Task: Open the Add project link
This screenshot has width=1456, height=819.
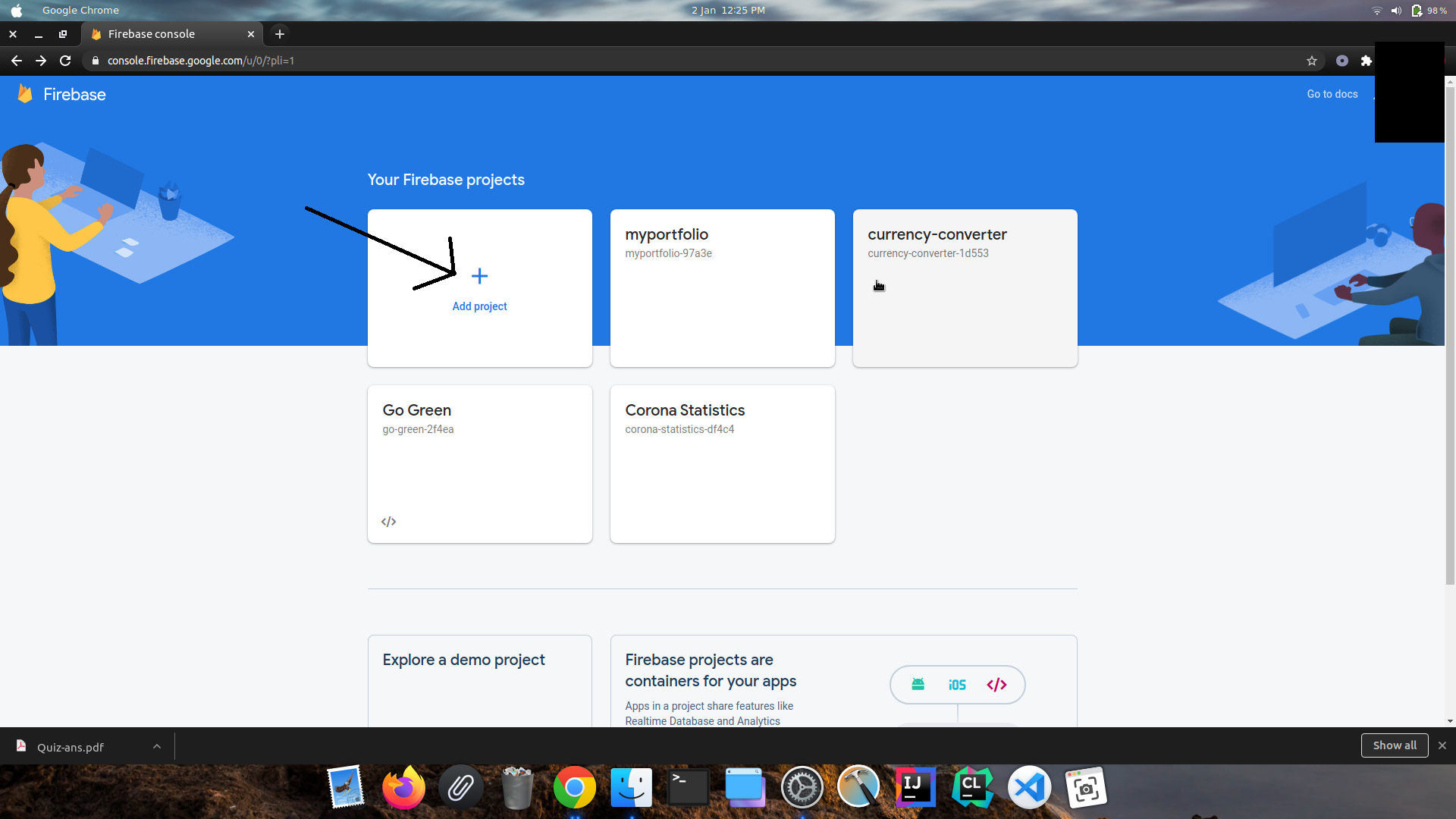Action: 479,306
